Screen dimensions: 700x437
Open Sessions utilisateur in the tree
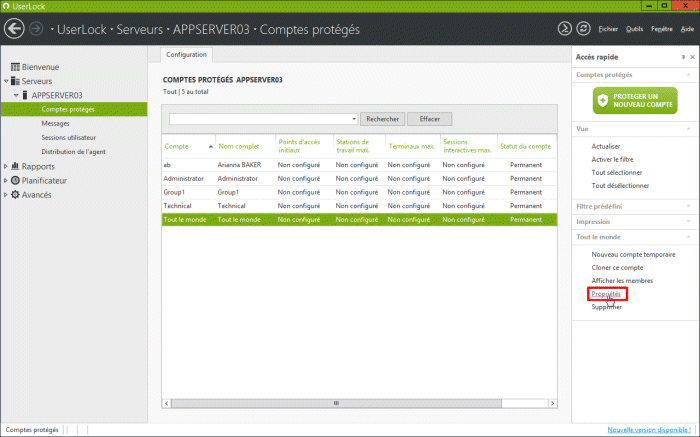click(x=69, y=137)
